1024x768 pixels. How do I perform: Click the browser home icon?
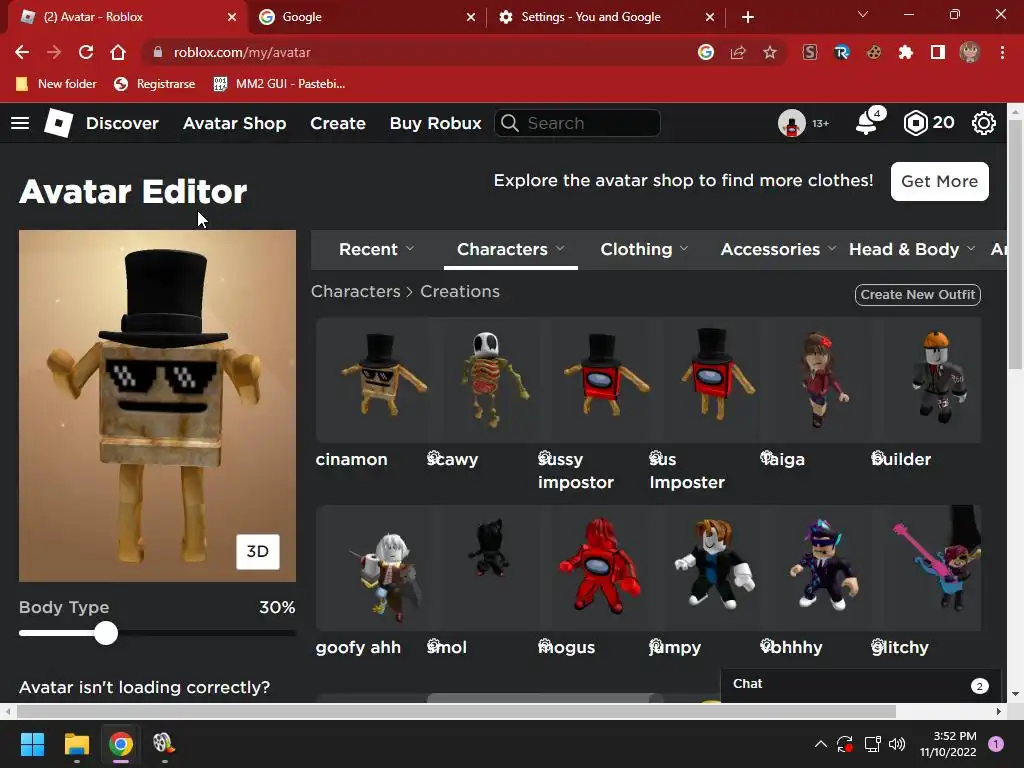[x=118, y=52]
